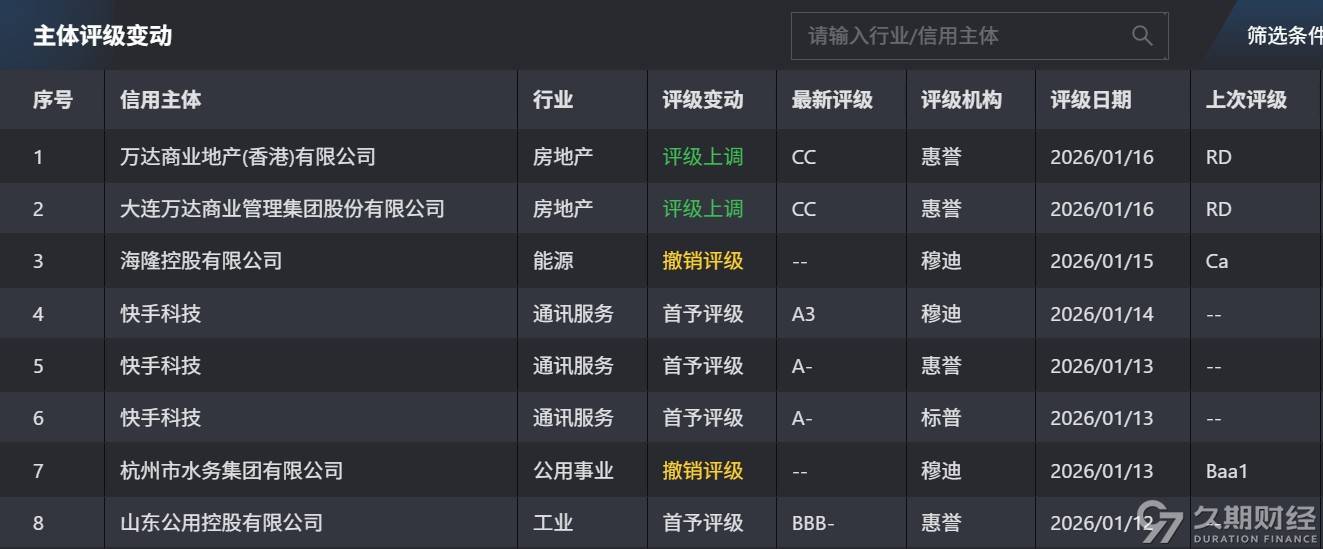Sort by 评级日期 column header
Screen dimensions: 1323x549
click(1091, 100)
